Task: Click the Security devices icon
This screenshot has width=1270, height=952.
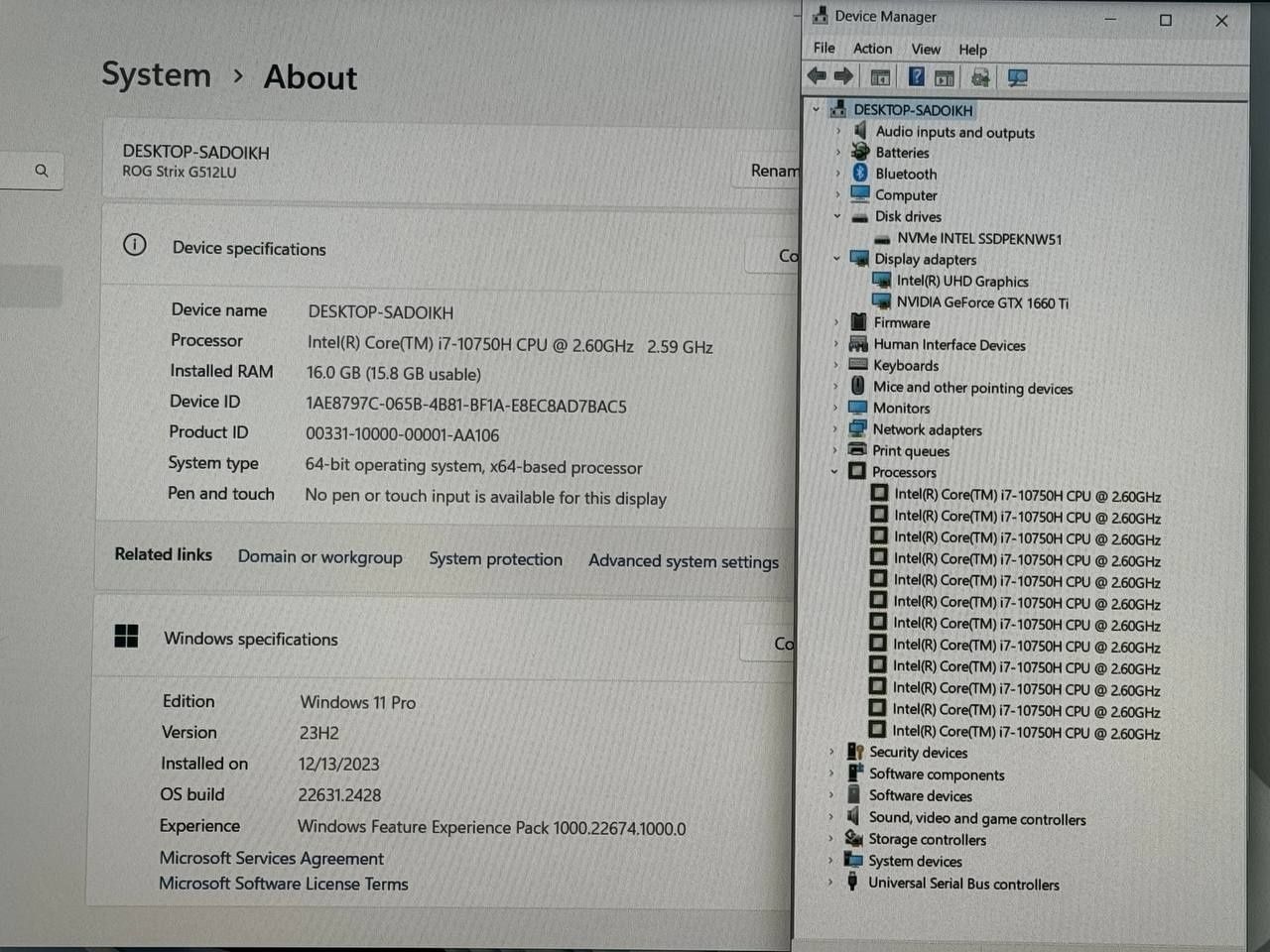Action: (x=855, y=752)
